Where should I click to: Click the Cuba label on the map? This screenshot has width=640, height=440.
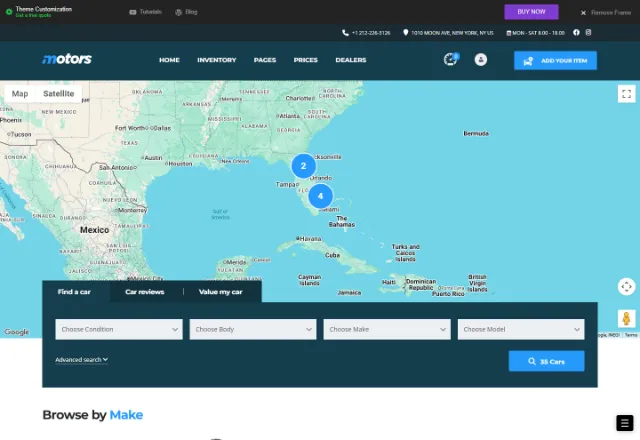pyautogui.click(x=332, y=255)
